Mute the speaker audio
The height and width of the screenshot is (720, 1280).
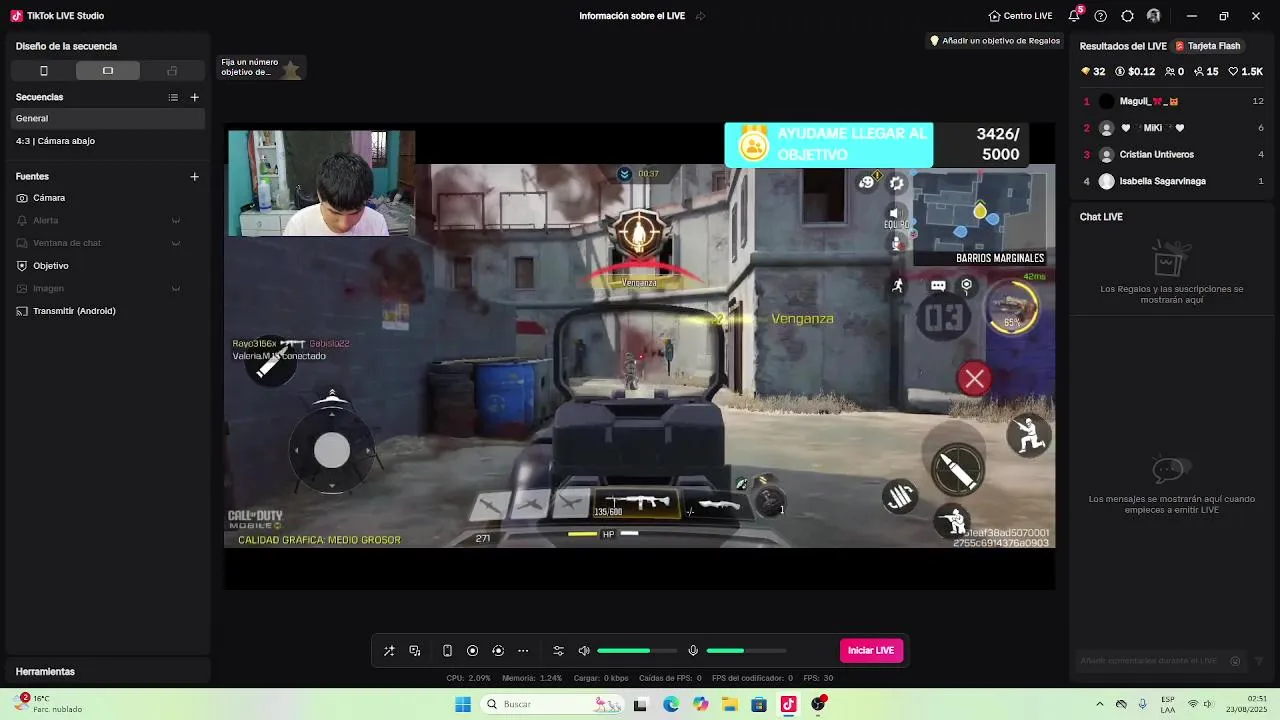click(584, 651)
